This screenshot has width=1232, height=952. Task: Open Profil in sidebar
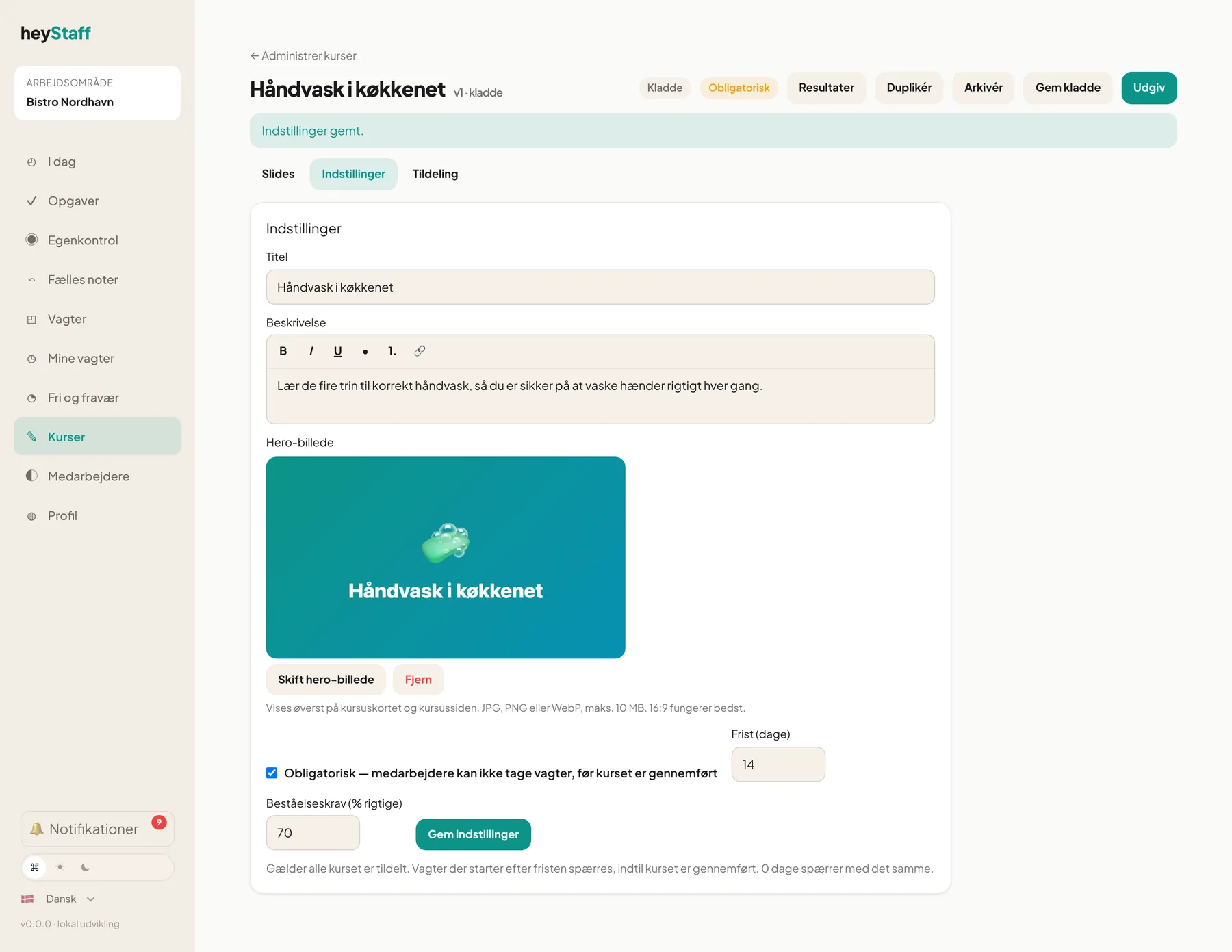pos(97,516)
